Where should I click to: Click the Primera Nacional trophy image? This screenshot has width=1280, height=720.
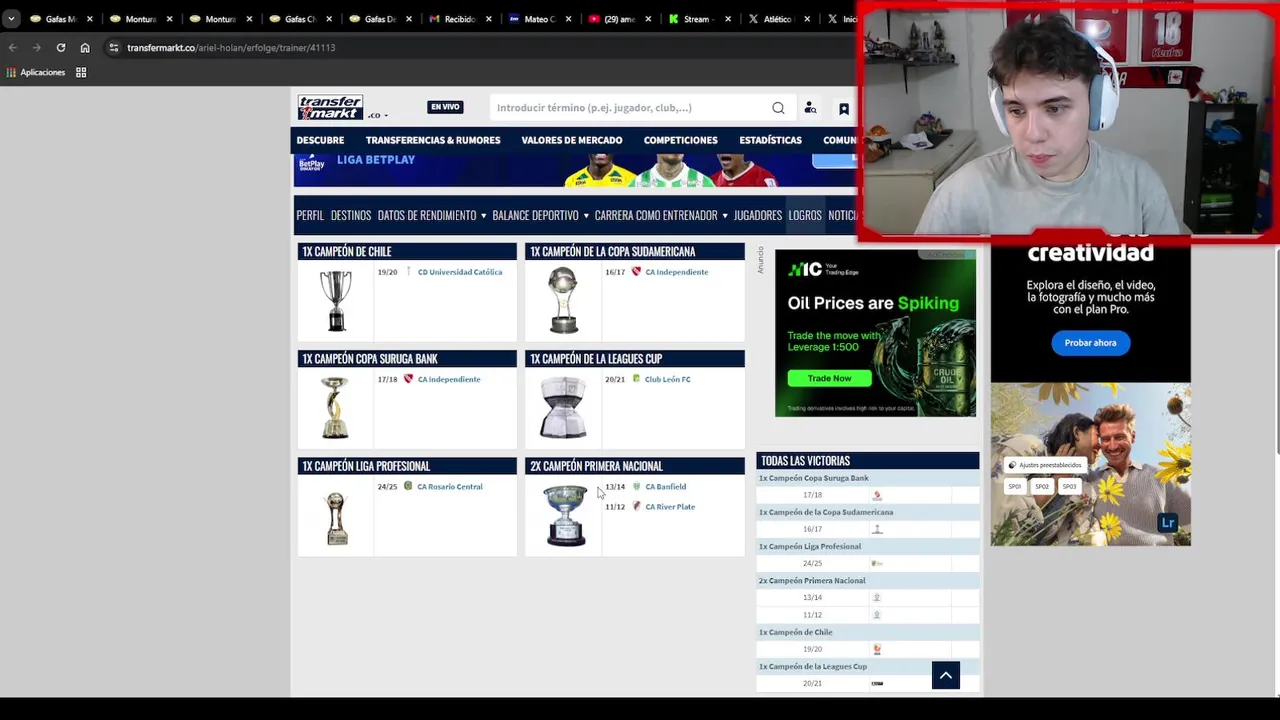565,516
